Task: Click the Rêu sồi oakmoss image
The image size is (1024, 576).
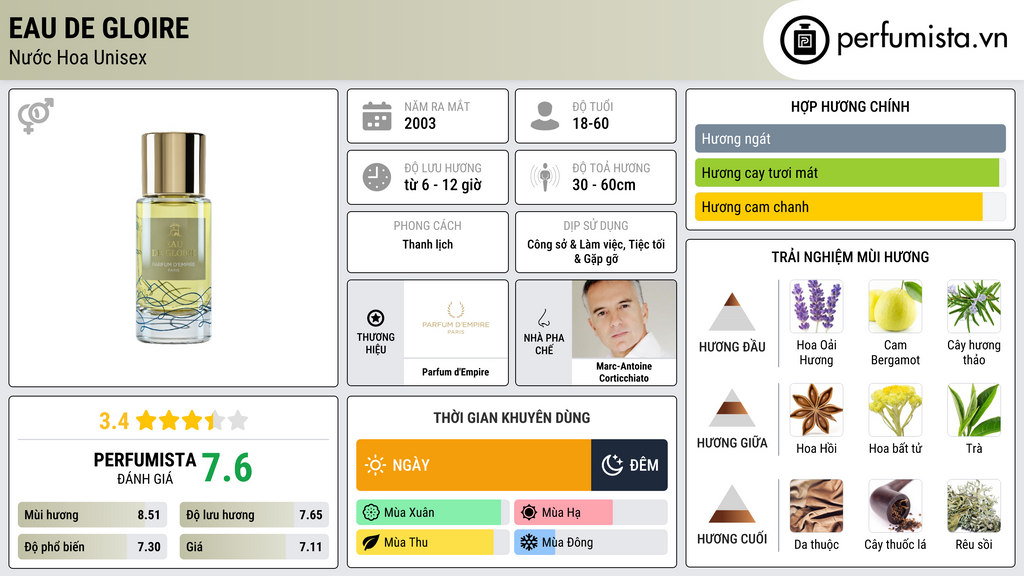Action: (974, 505)
